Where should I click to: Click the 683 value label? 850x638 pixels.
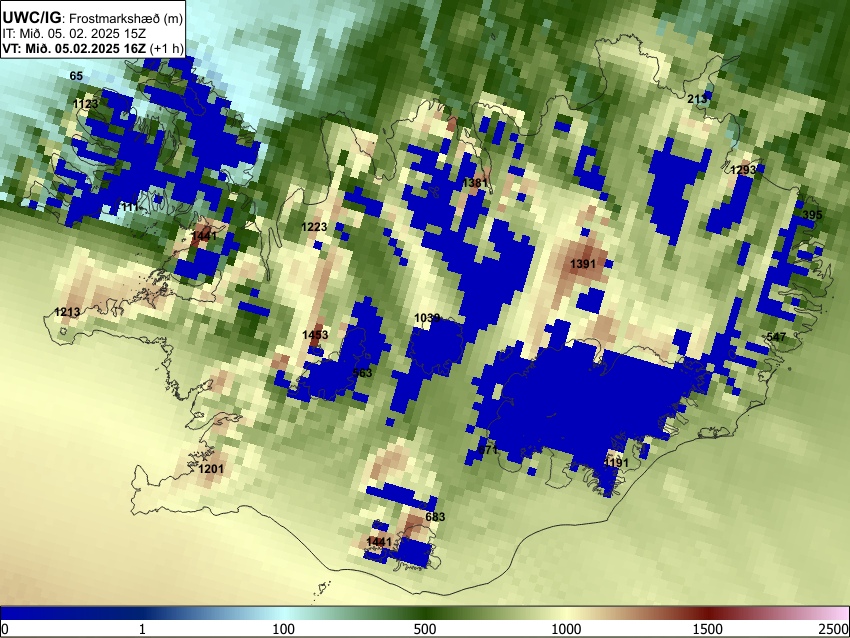435,517
